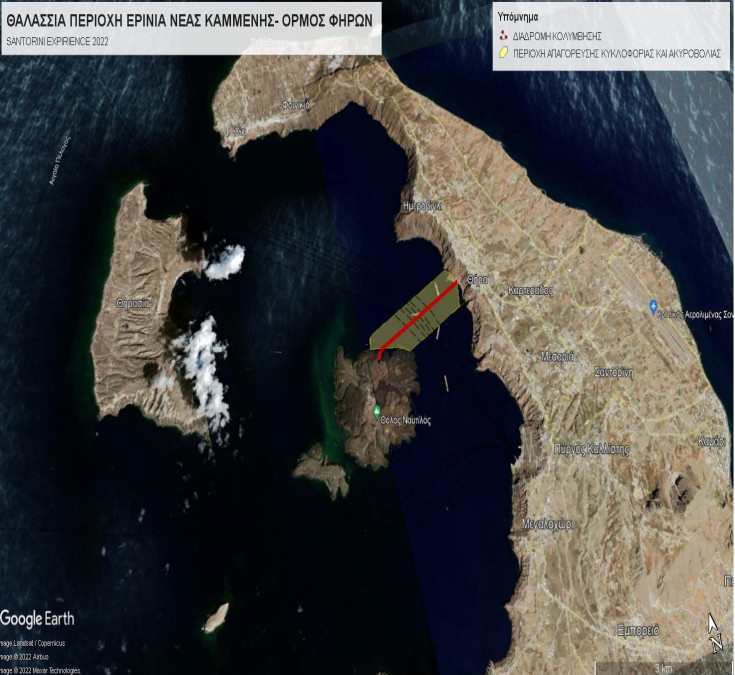Click the ΠΕΡΙΟΧΗ ΑΠΑΓΟΡΕΥΣΗΣ ΚΥΚΛΟΦΟΡΙΑΣ legend entry

coord(617,53)
